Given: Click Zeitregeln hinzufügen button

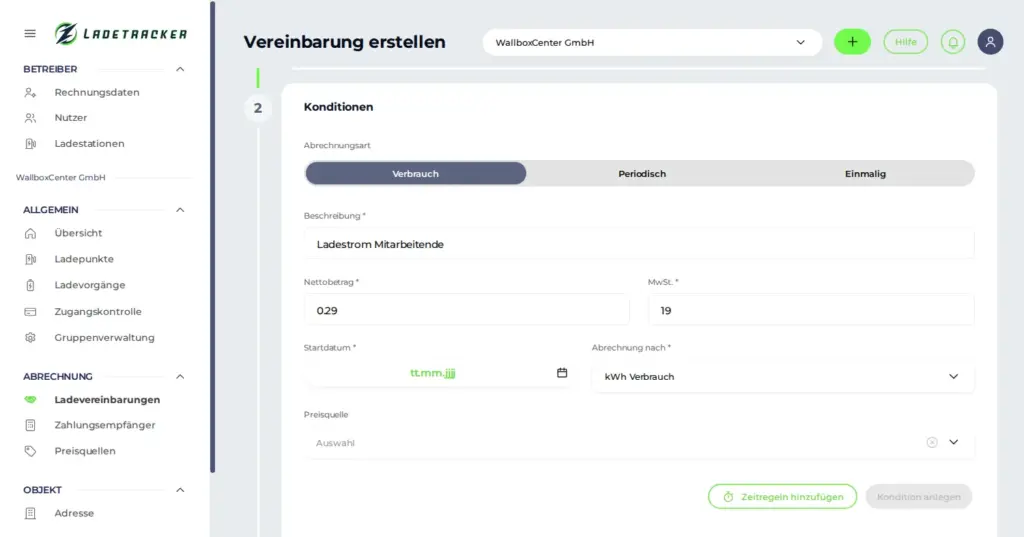Looking at the screenshot, I should 782,497.
